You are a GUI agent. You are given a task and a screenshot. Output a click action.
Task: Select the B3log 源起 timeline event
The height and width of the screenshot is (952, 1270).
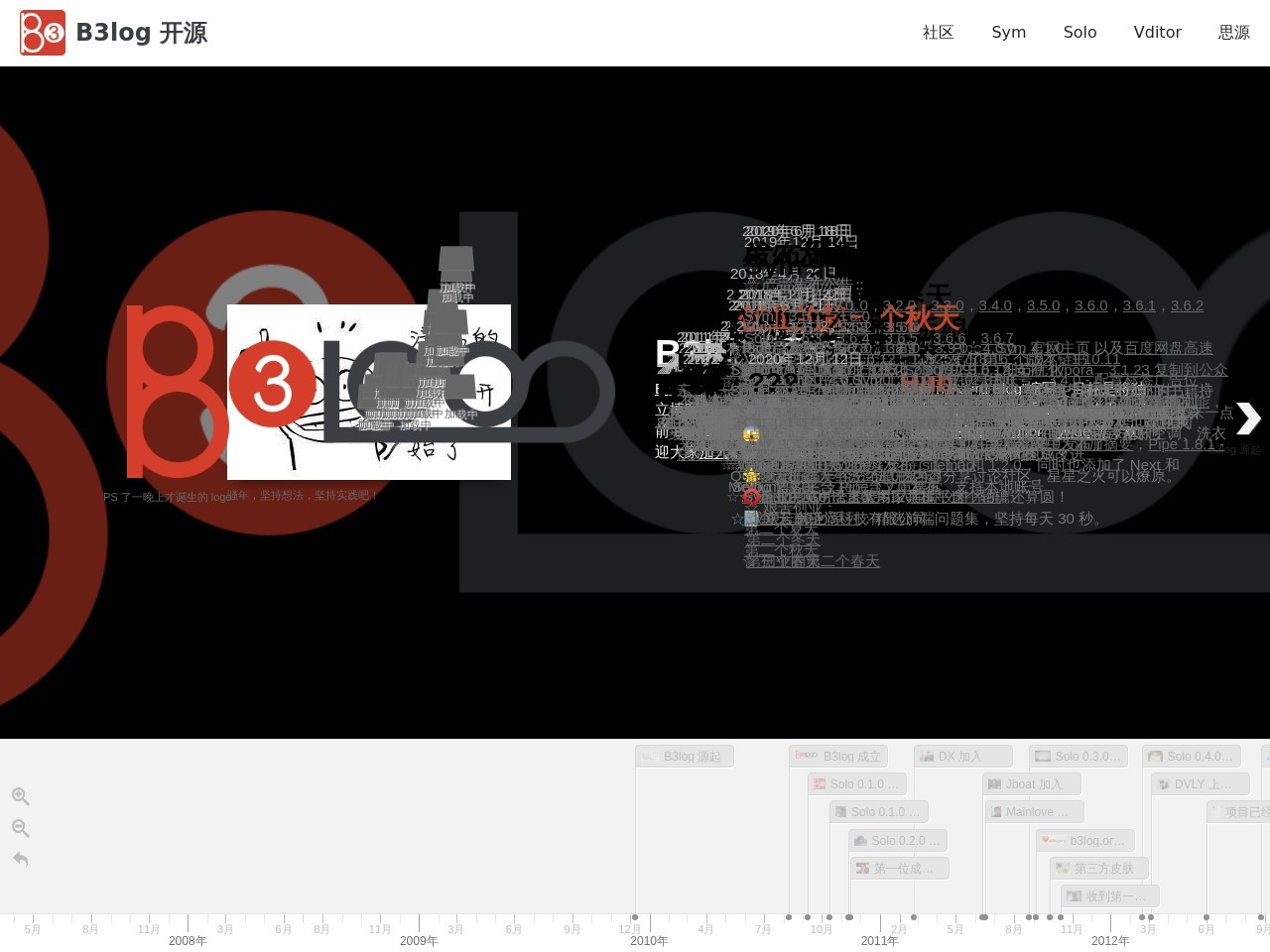(685, 757)
